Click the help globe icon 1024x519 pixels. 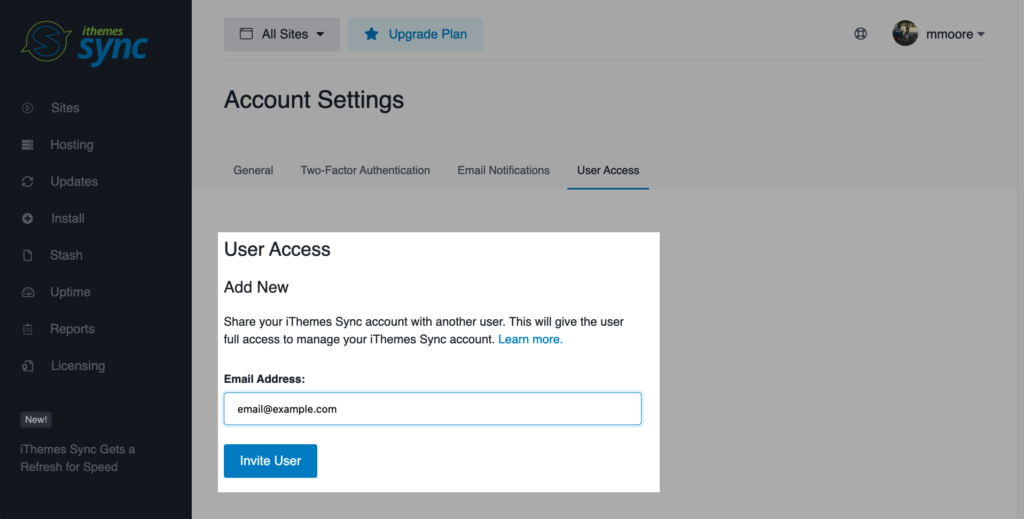click(860, 34)
